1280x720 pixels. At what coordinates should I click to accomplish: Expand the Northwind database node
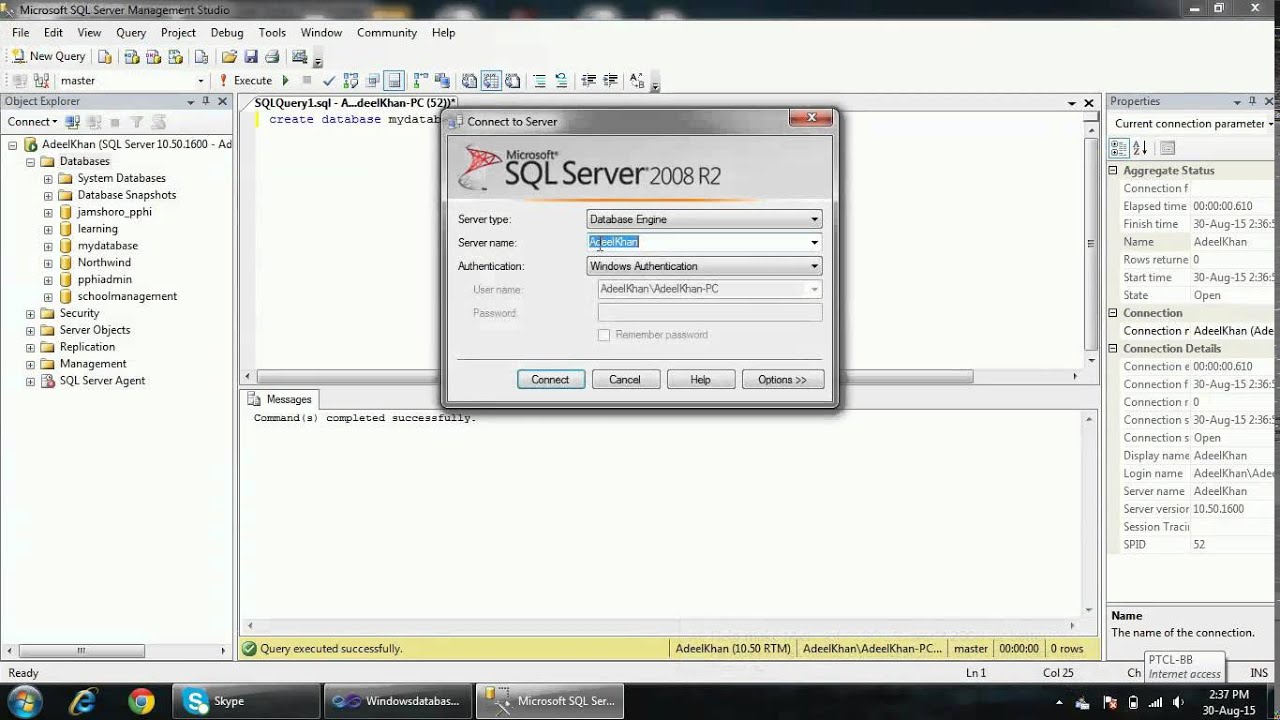[48, 263]
